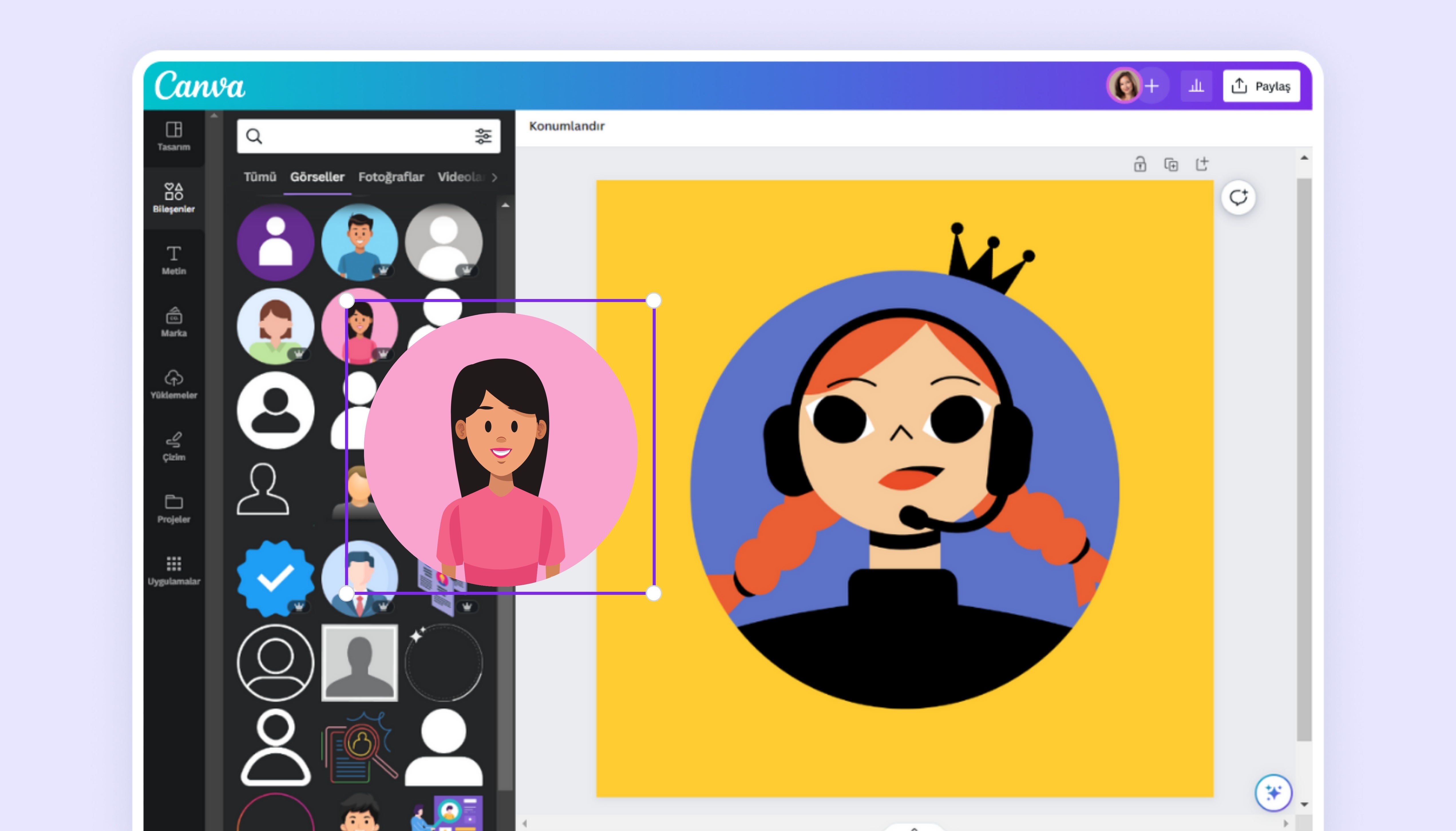1456x831 pixels.
Task: Select the Metin text tool
Action: click(x=173, y=260)
